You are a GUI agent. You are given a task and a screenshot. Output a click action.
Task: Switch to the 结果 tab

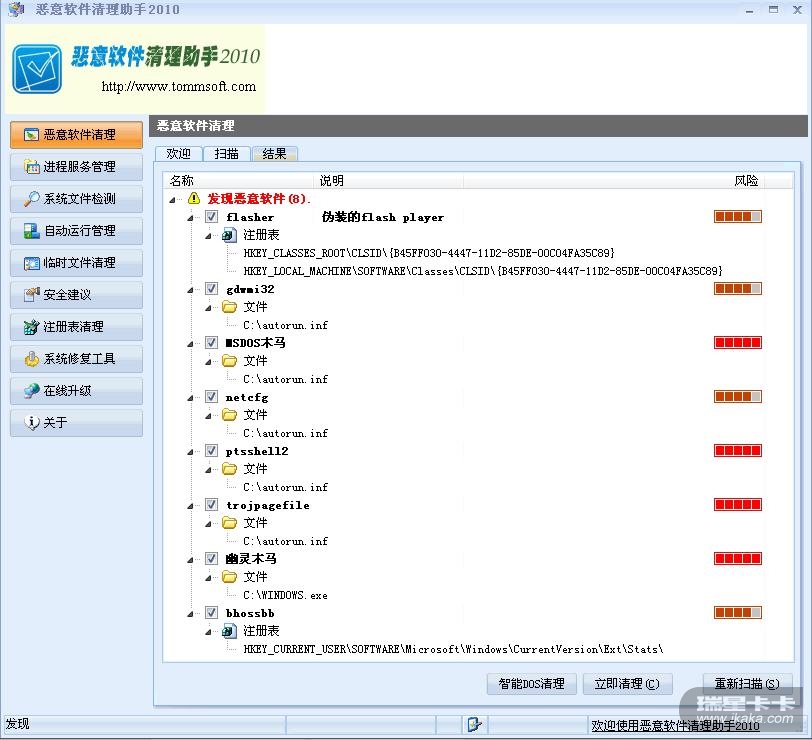click(274, 154)
